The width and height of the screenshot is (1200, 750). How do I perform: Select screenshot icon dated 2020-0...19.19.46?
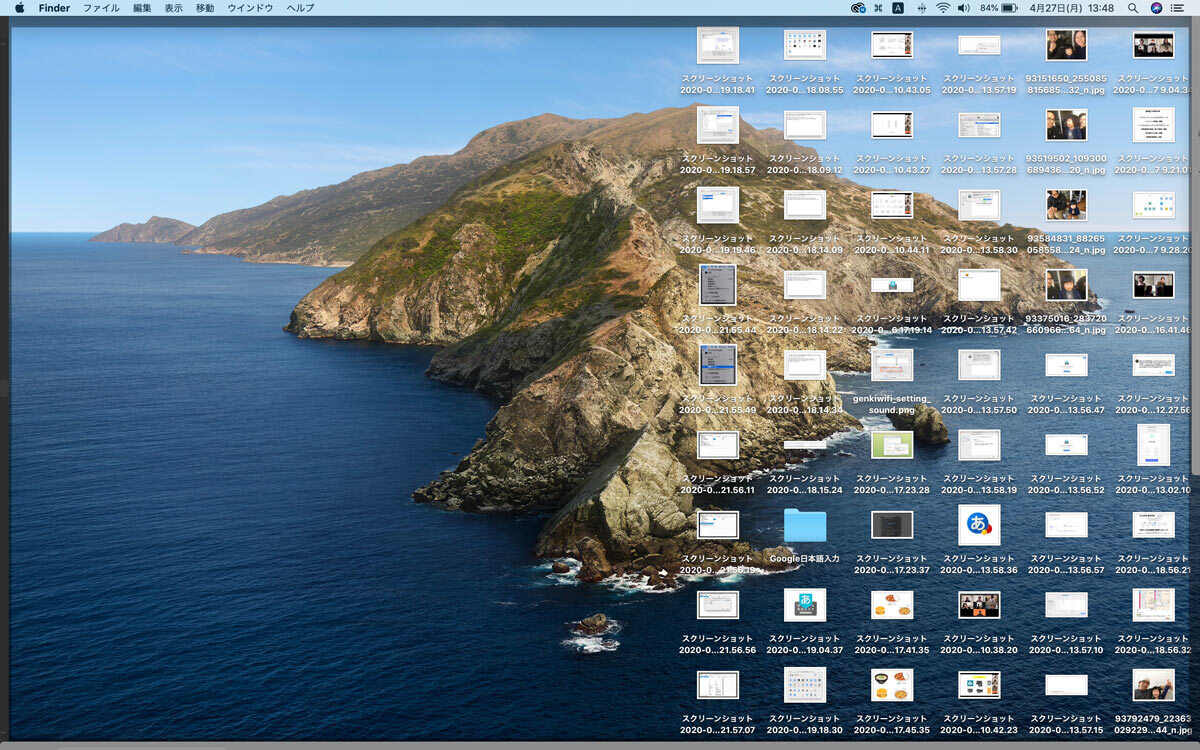718,205
